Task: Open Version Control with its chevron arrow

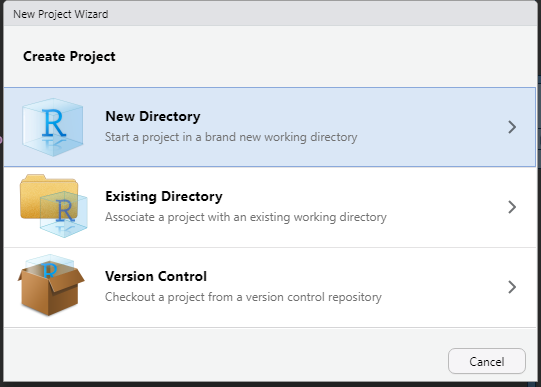Action: tap(512, 287)
